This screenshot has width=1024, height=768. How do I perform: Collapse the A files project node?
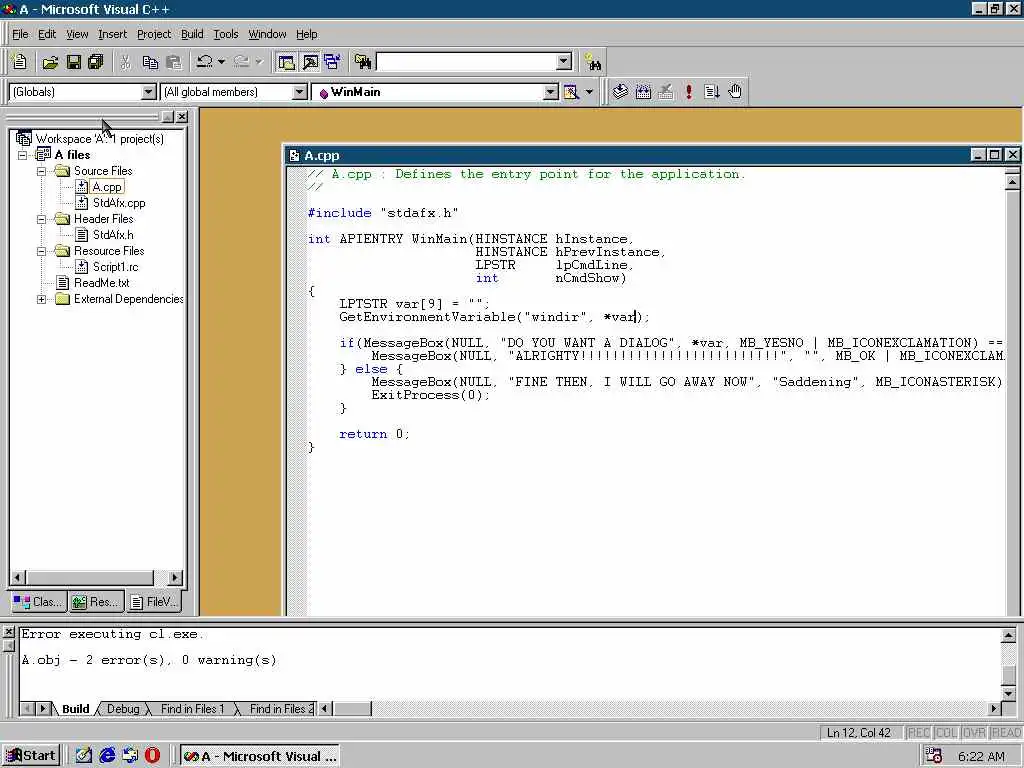[x=23, y=155]
